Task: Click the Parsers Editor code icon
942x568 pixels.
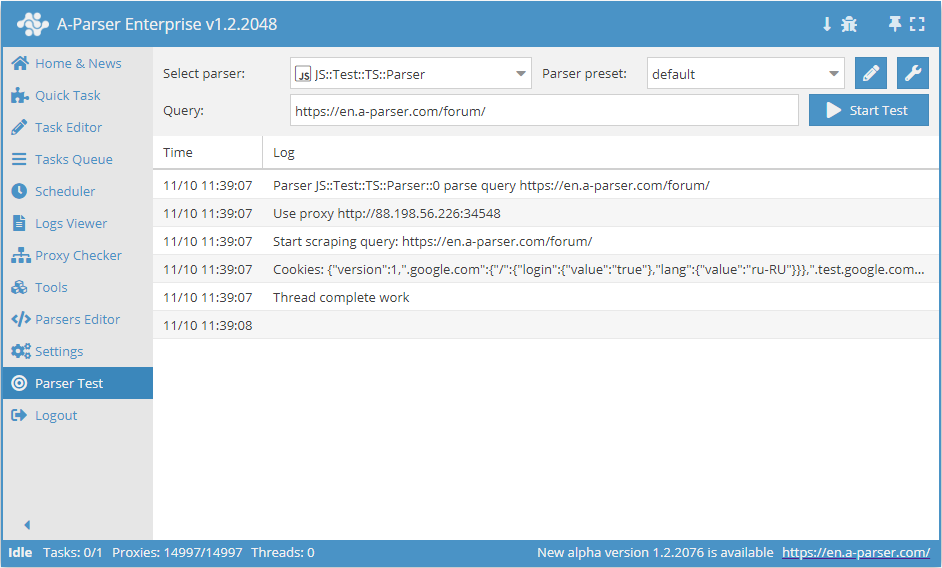Action: (19, 319)
